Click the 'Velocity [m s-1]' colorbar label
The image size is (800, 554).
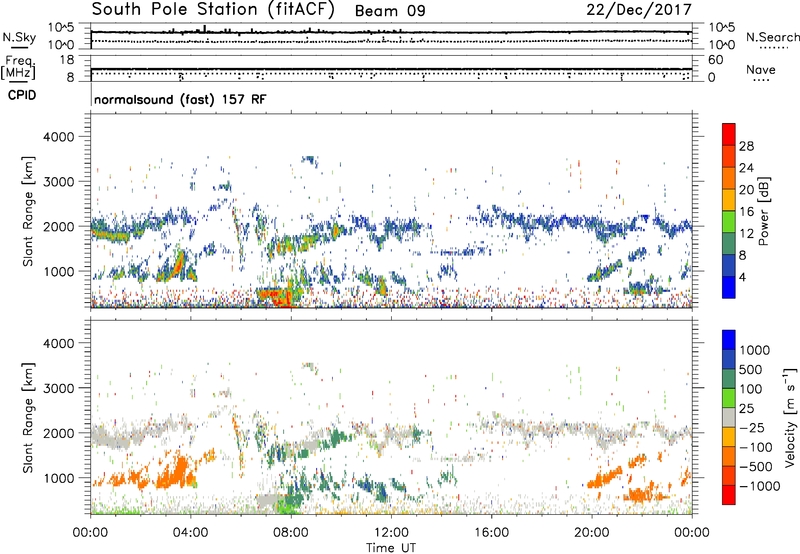point(790,418)
